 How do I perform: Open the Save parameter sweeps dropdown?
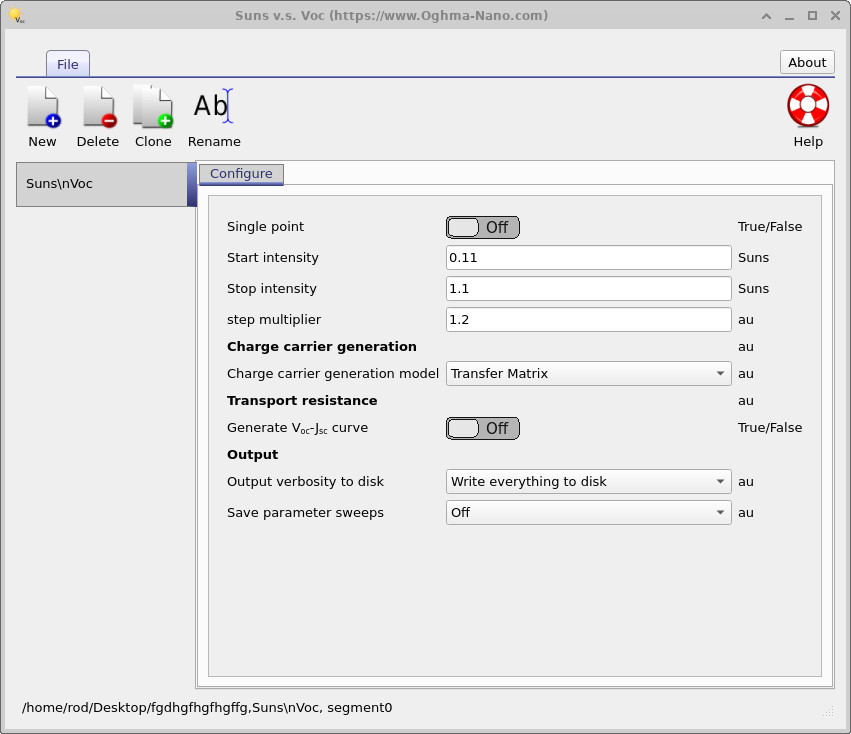(588, 512)
